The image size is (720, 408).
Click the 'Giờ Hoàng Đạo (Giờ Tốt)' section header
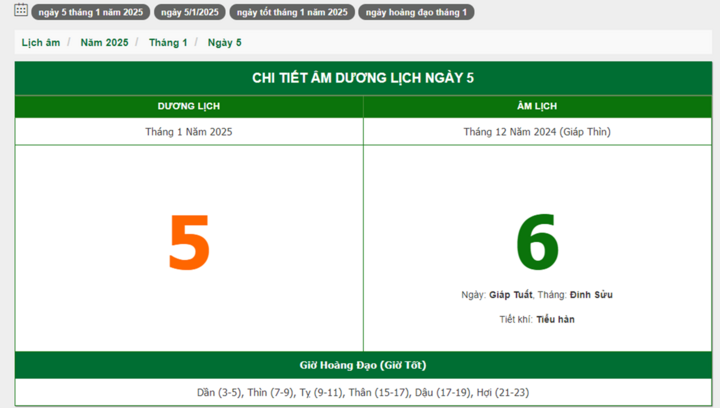click(363, 365)
